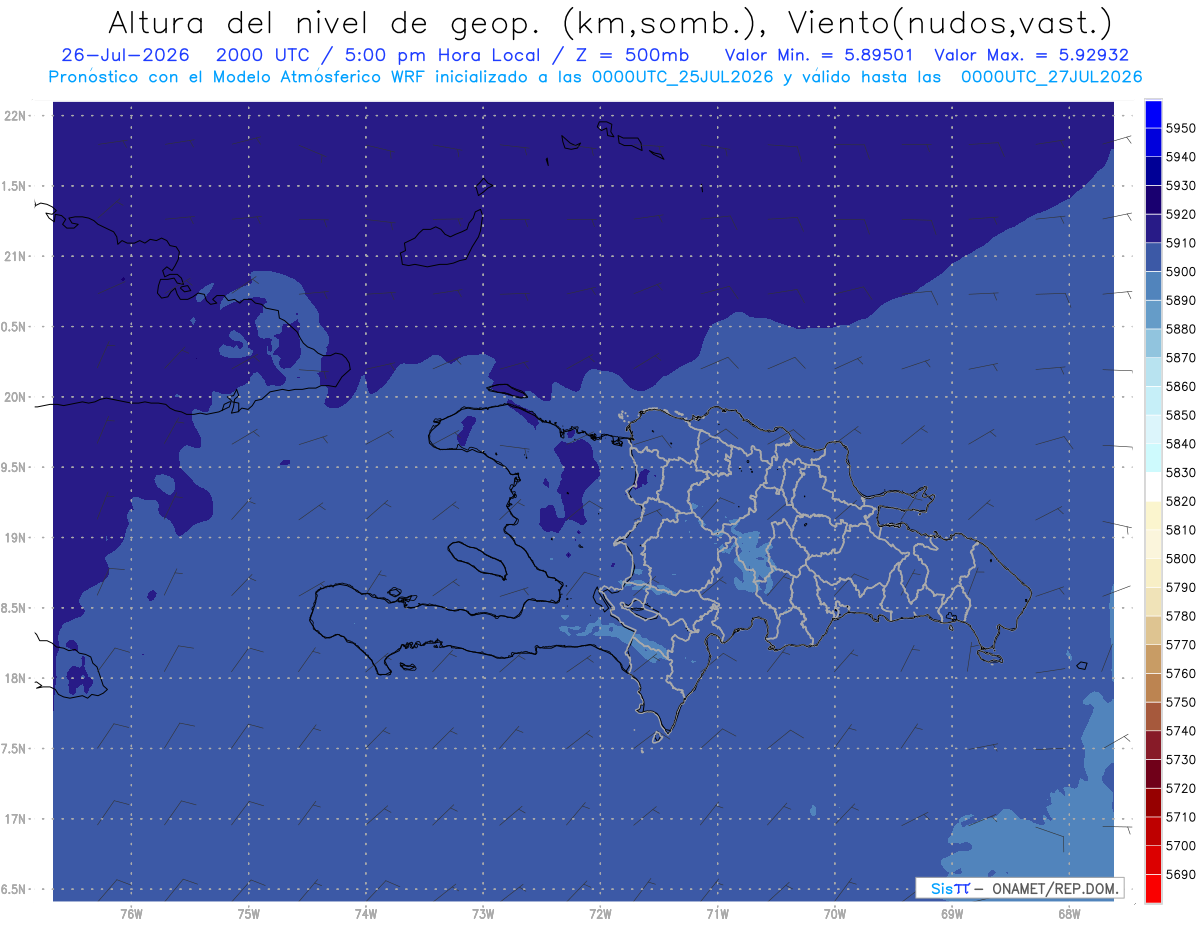Click the color bar swatch between 5760 and 5770
This screenshot has width=1200, height=927.
1153,659
